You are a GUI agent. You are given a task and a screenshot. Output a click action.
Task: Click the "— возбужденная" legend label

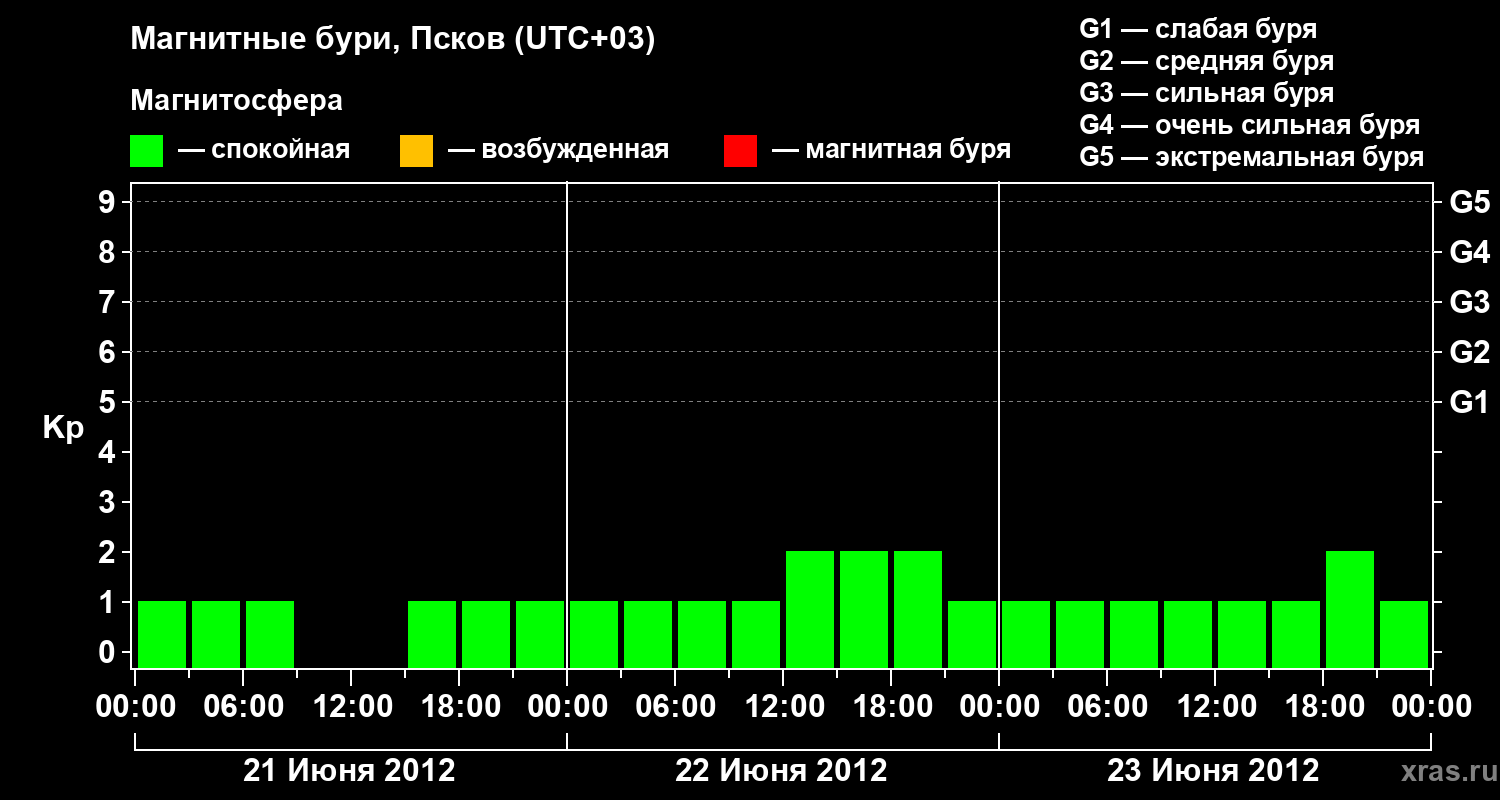coord(558,151)
